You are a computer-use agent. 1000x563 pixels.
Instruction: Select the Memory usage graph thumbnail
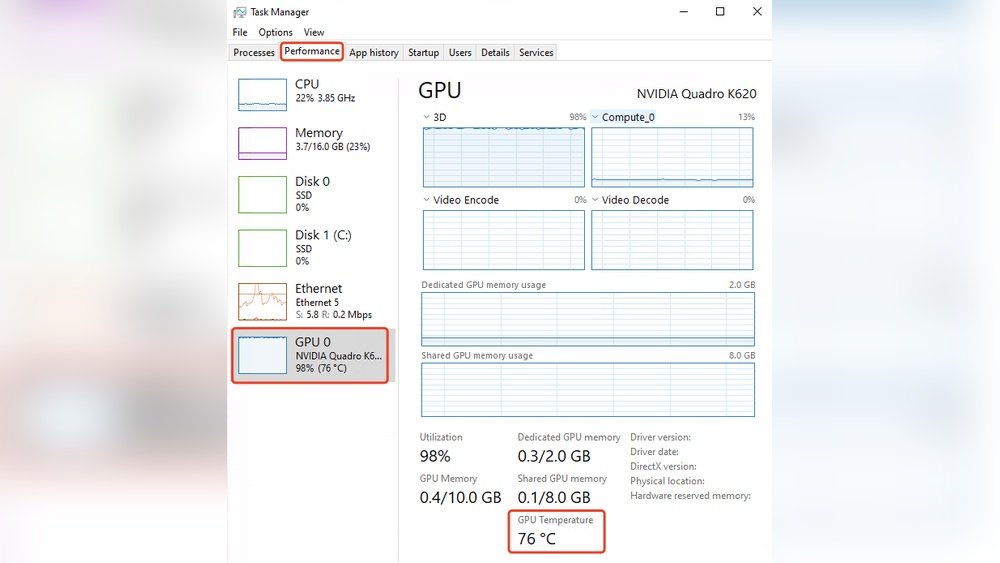262,143
